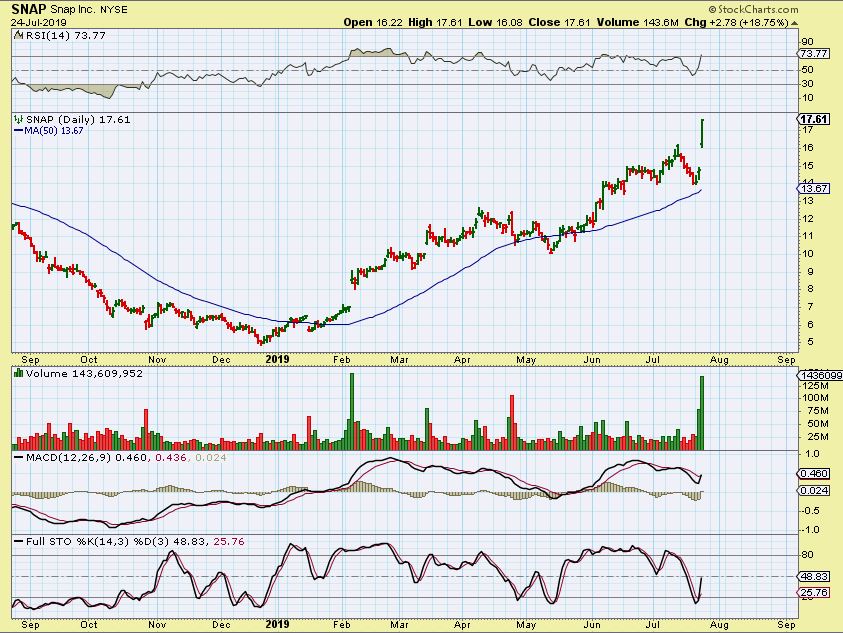Click the 'MA(50) 13.67' moving average label
Image resolution: width=843 pixels, height=633 pixels.
click(x=54, y=131)
